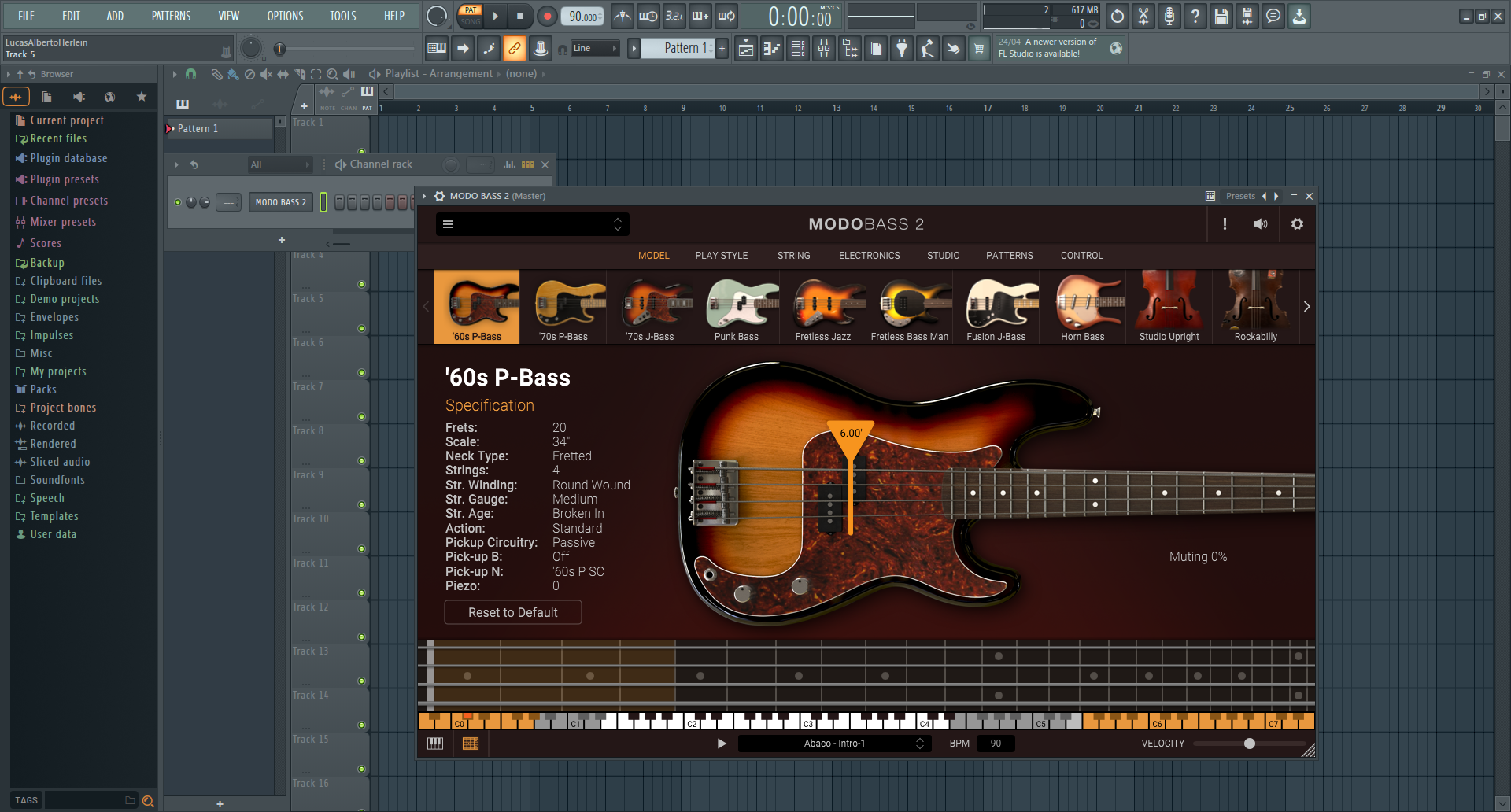Adjust the main volume knob in the hint bar

point(250,48)
